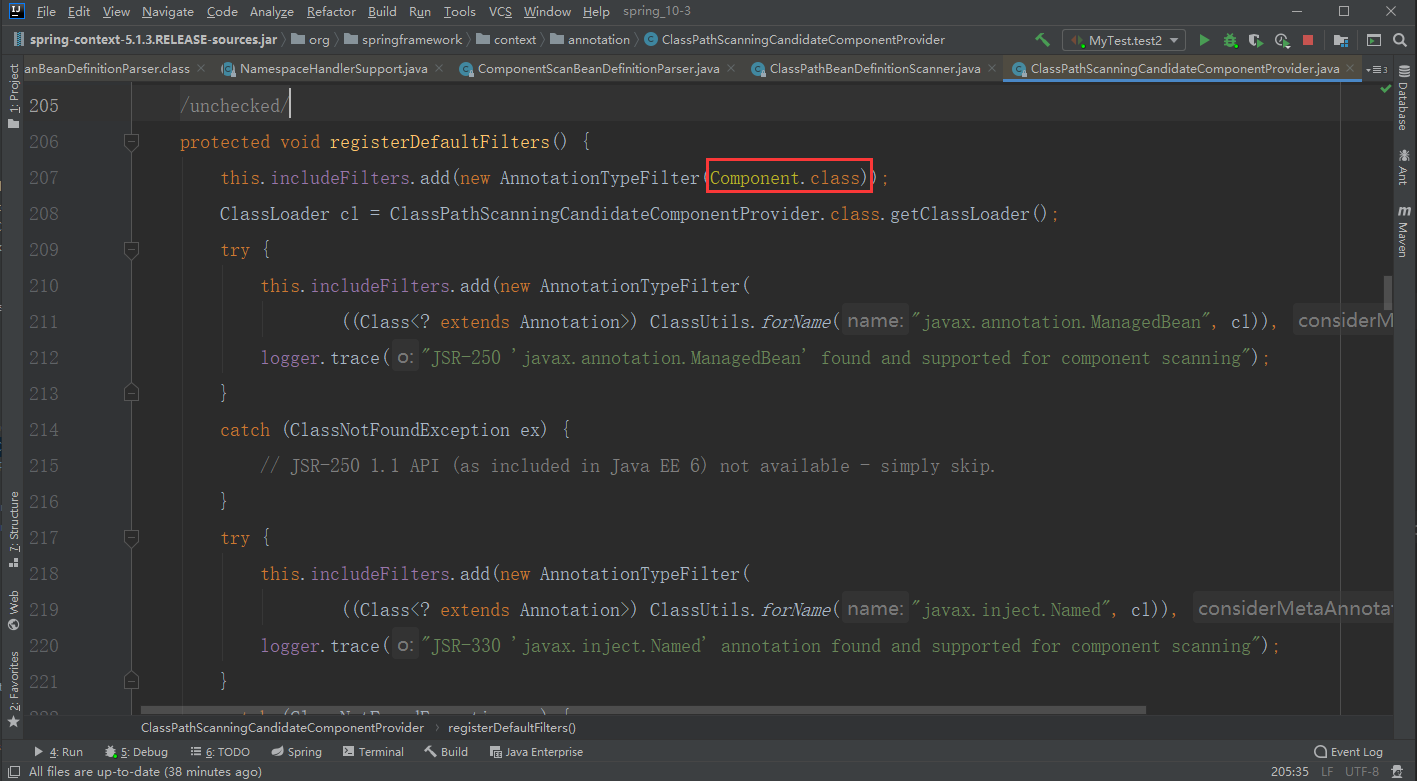This screenshot has width=1417, height=781.
Task: Click the spring-context-5.1.3.RELEASE-sources.jar breadcrumb
Action: [143, 40]
